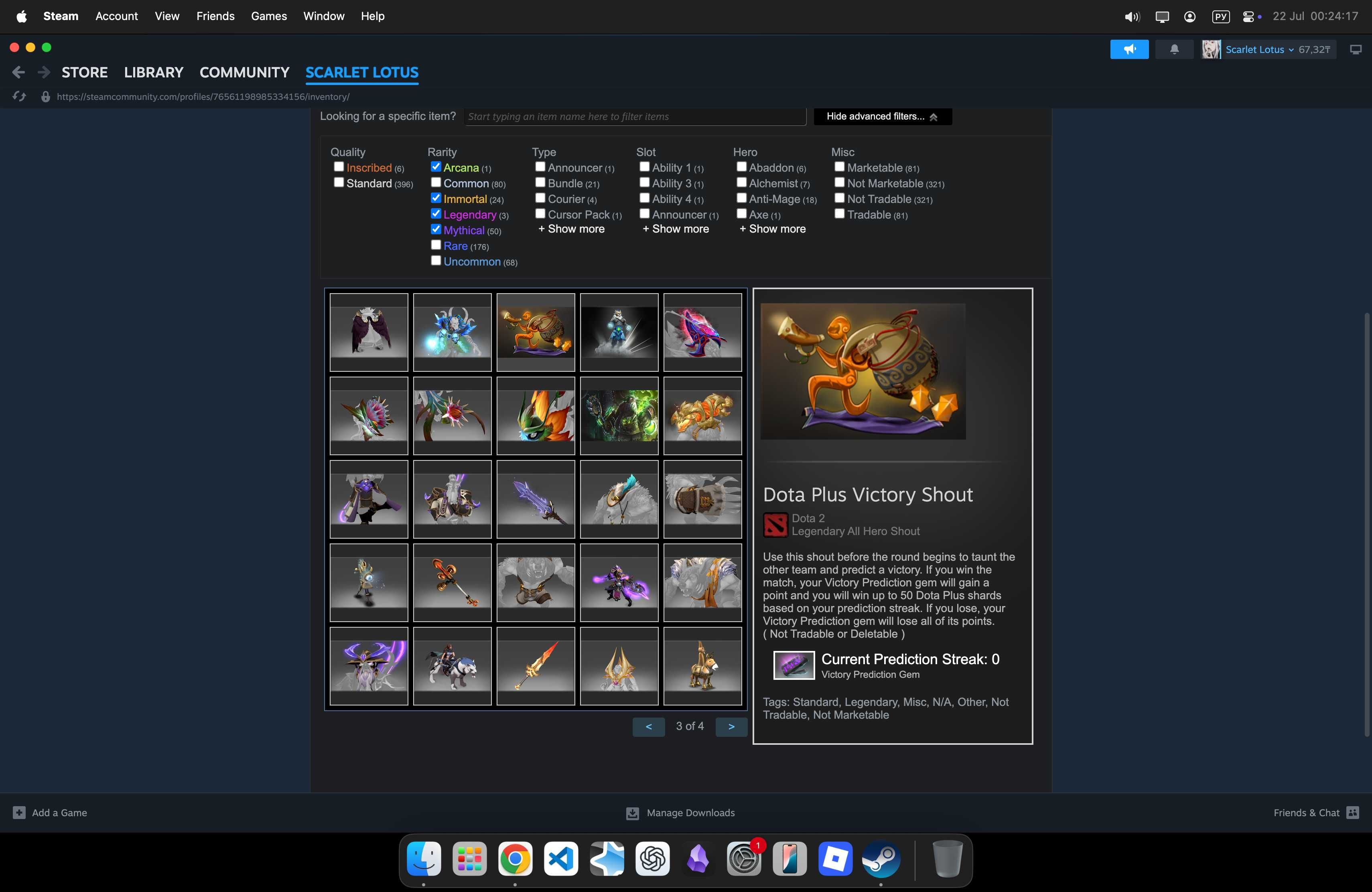The width and height of the screenshot is (1372, 892).
Task: Click the item name filter field
Action: (635, 116)
